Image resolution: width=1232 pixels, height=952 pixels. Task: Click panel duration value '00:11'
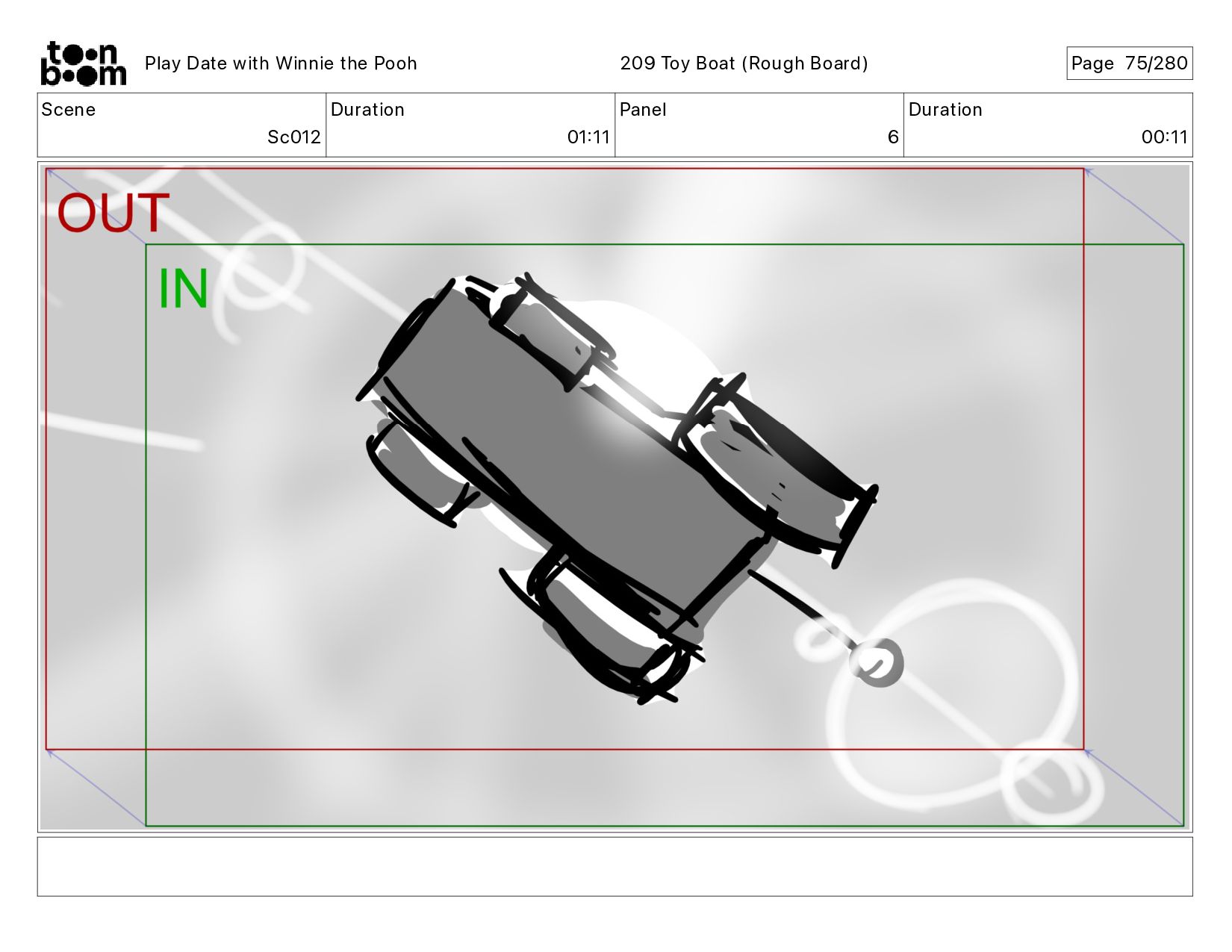click(1164, 137)
